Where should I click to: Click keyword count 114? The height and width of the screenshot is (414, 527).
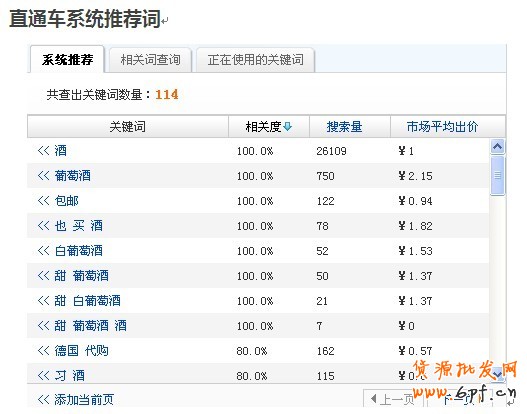point(167,94)
